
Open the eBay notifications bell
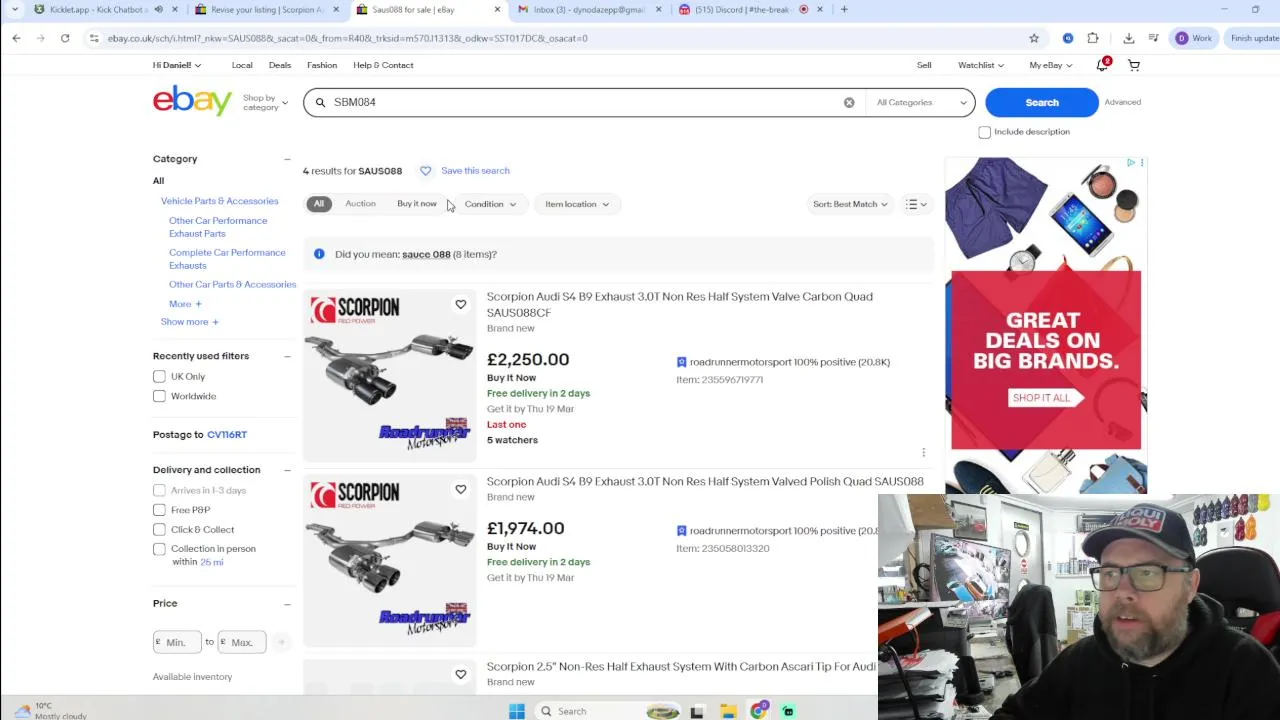[1102, 65]
